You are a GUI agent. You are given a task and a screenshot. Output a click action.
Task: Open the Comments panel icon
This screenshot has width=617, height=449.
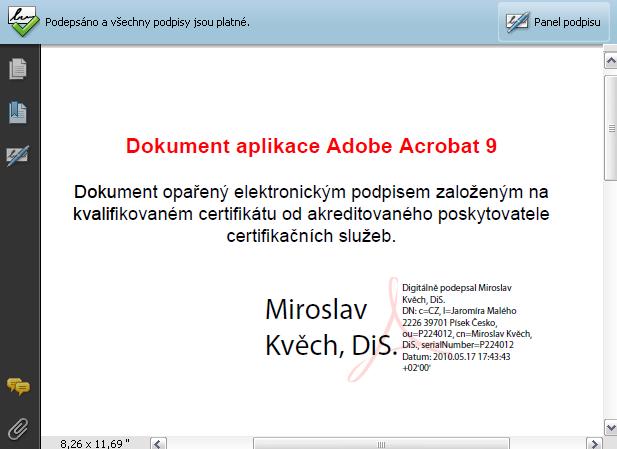[18, 386]
